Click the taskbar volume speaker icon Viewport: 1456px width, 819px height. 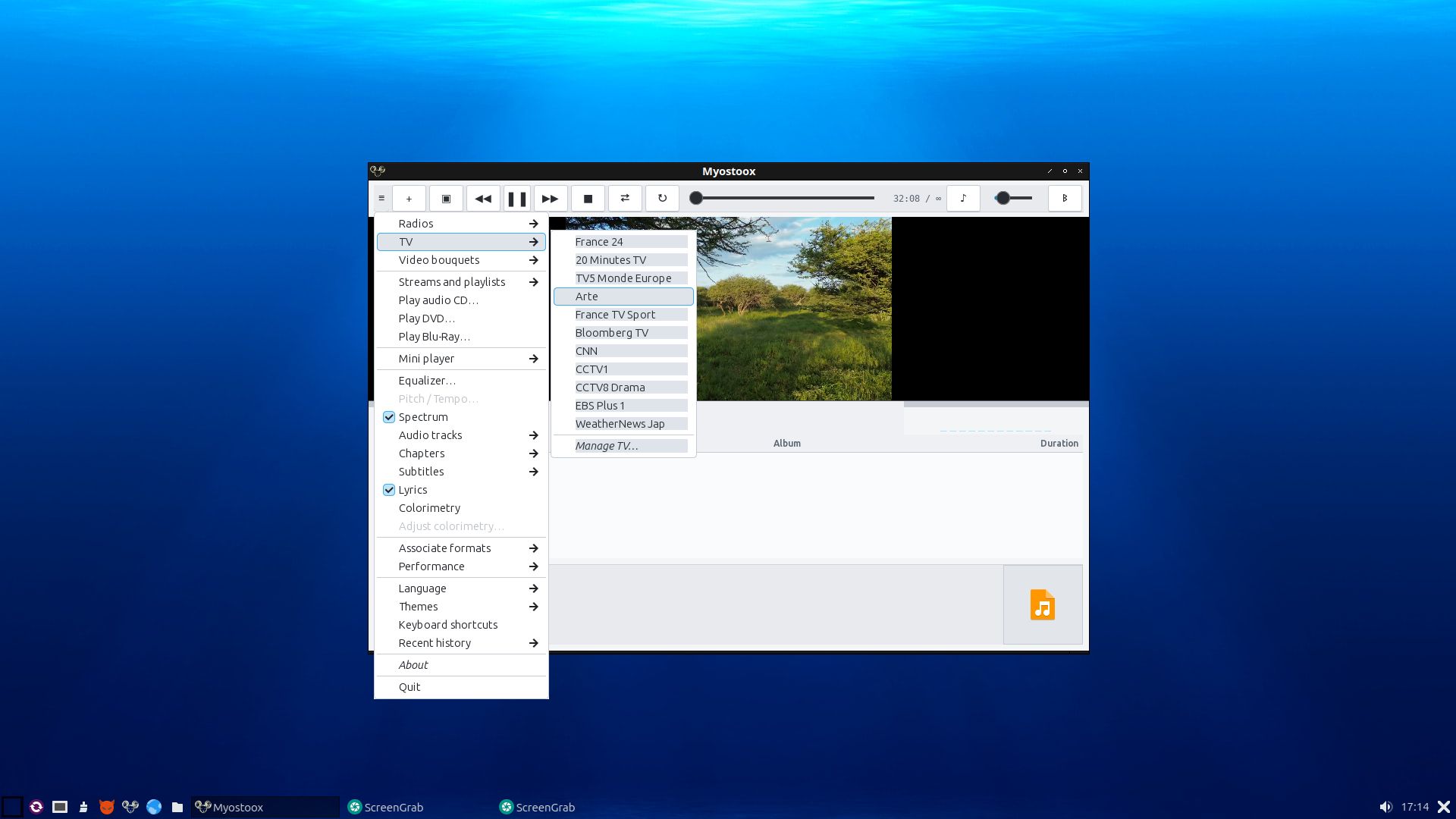tap(1385, 807)
